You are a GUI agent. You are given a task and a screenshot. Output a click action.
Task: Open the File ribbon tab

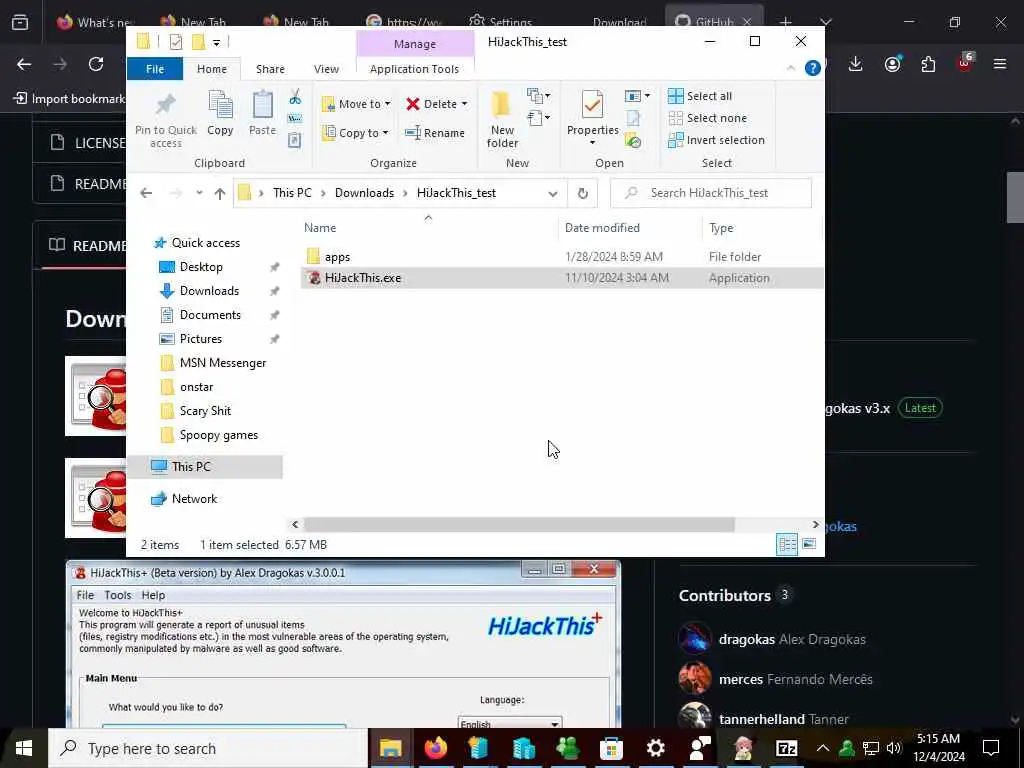point(155,69)
